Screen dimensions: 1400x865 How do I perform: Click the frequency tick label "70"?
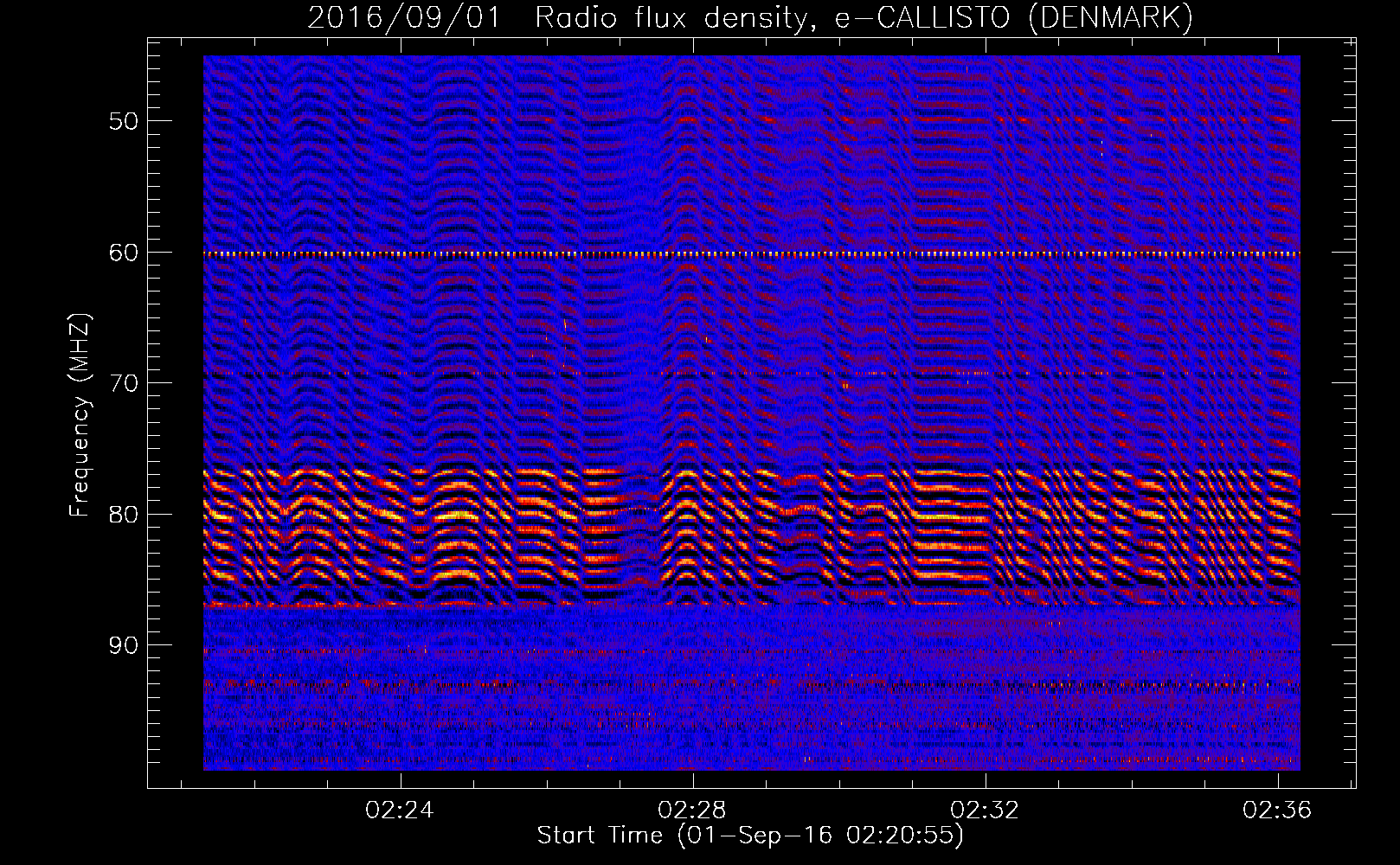click(x=124, y=383)
